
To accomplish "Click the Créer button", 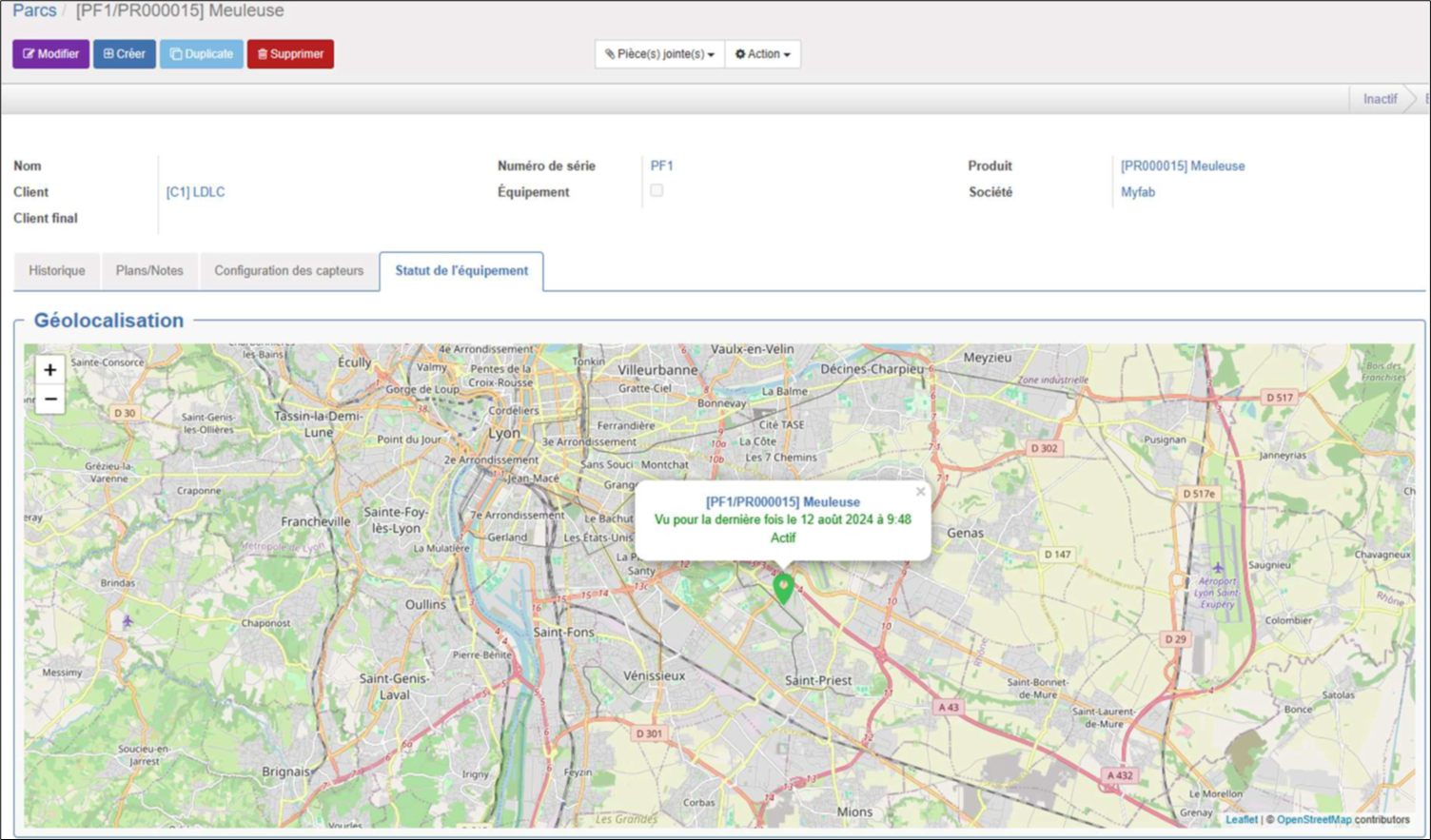I will pos(125,54).
